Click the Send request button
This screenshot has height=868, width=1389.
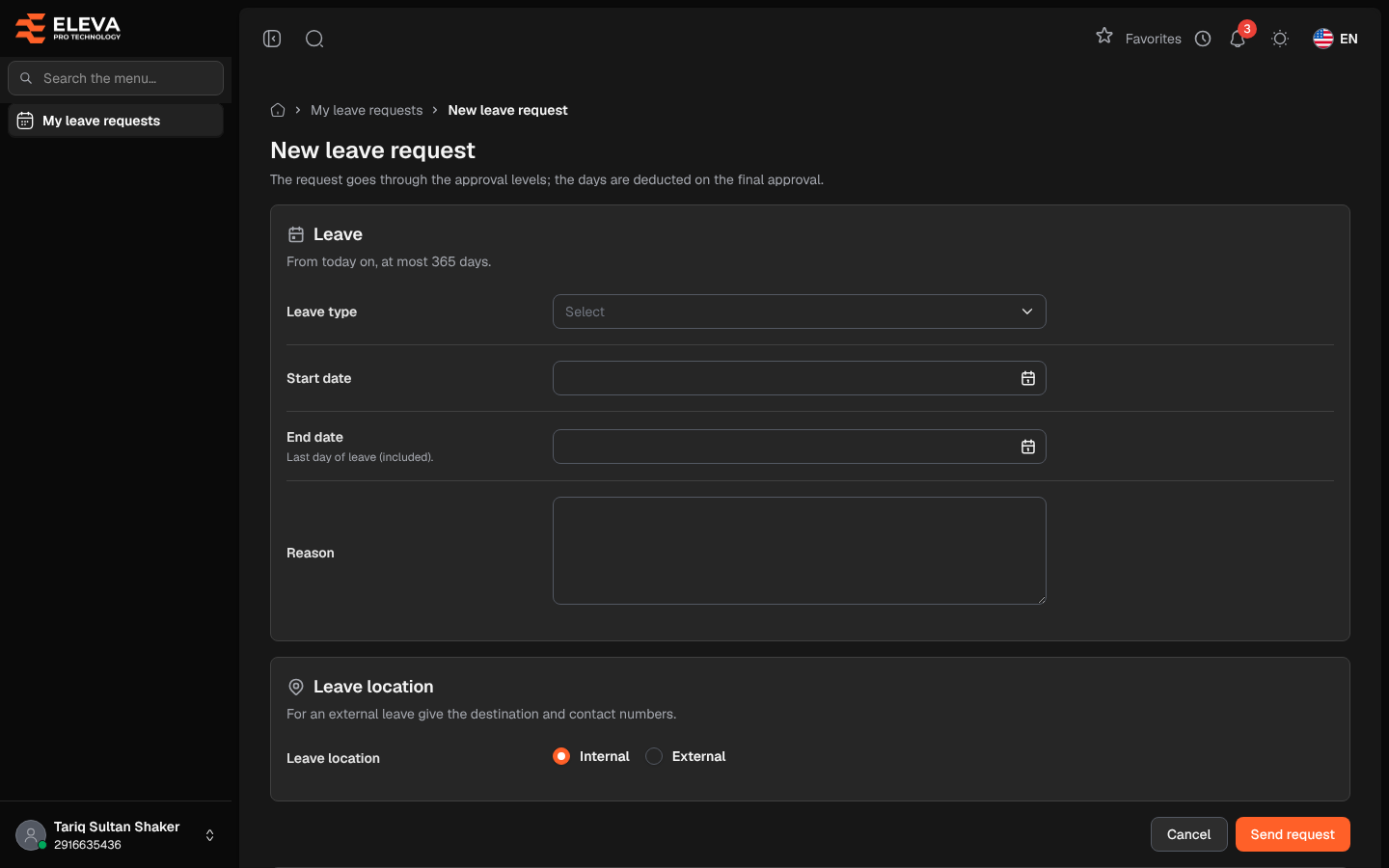tap(1293, 834)
